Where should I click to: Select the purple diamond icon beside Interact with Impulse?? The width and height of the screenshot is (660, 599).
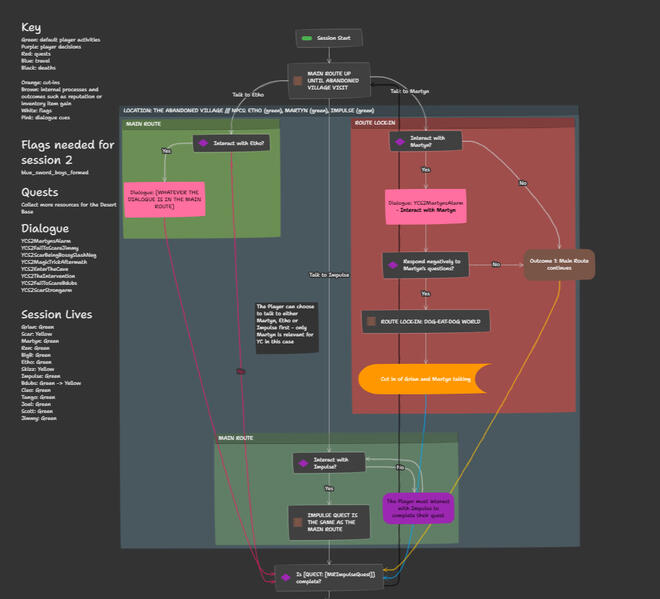click(303, 463)
